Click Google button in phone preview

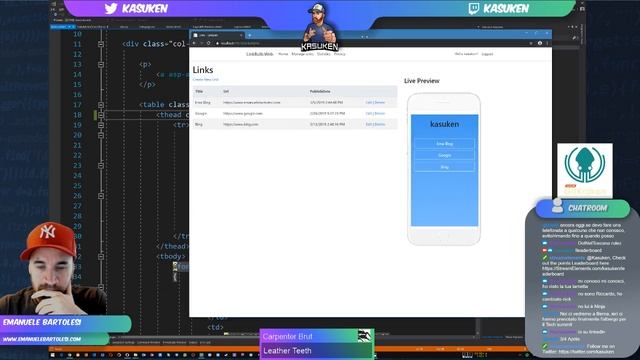point(444,155)
